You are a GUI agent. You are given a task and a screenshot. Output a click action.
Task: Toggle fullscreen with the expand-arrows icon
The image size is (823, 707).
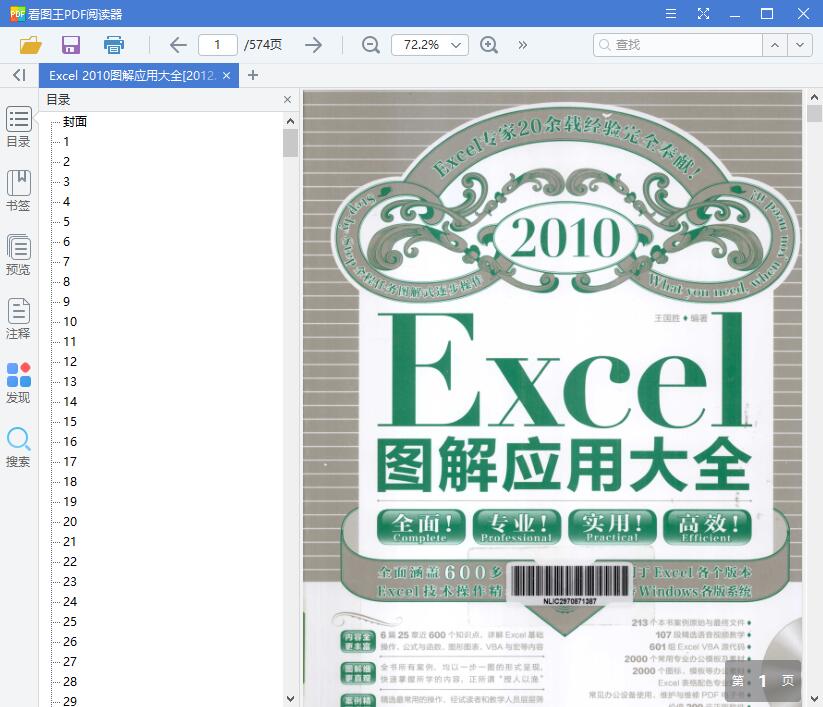(x=703, y=14)
